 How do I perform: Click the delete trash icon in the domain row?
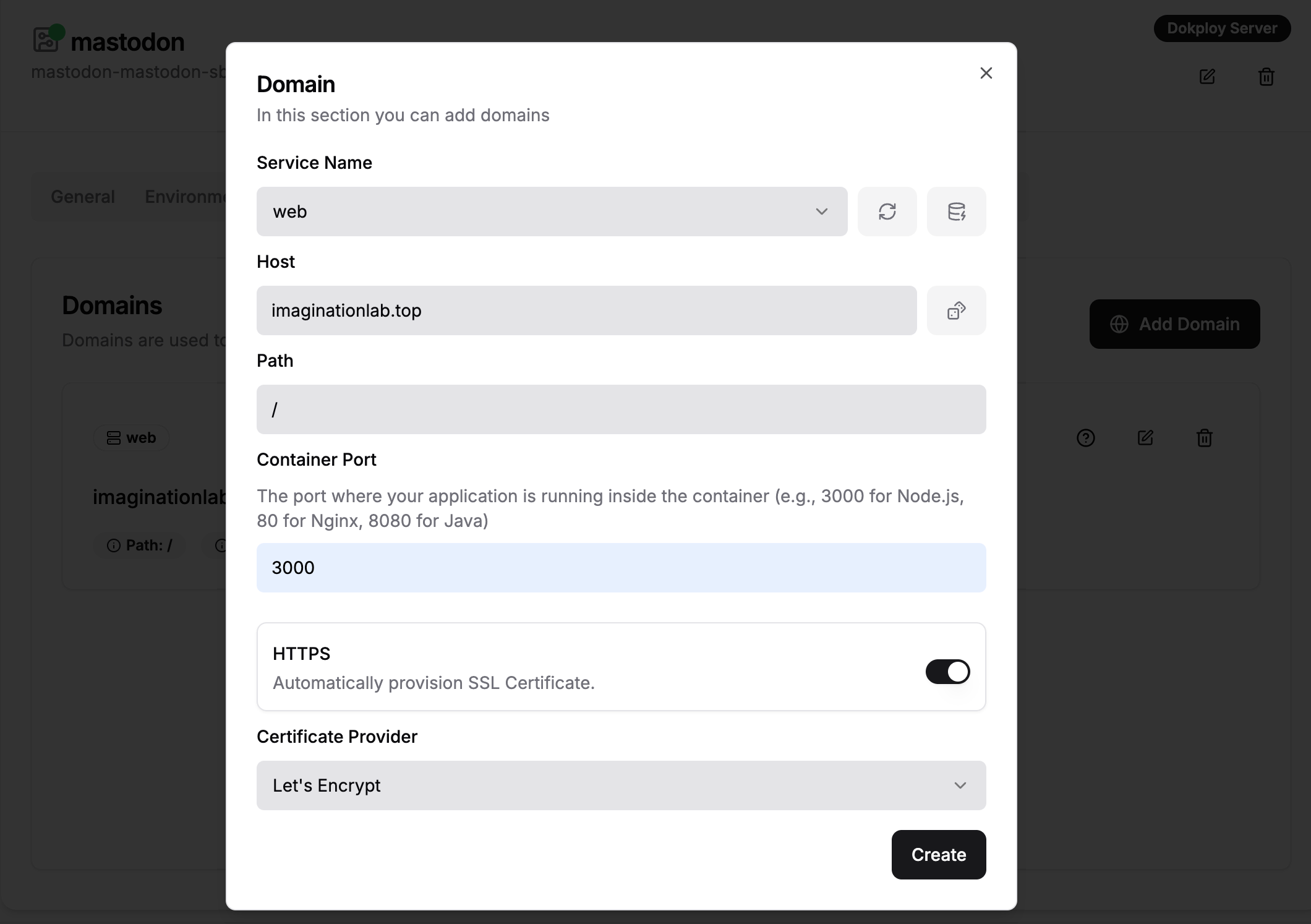pyautogui.click(x=1204, y=438)
